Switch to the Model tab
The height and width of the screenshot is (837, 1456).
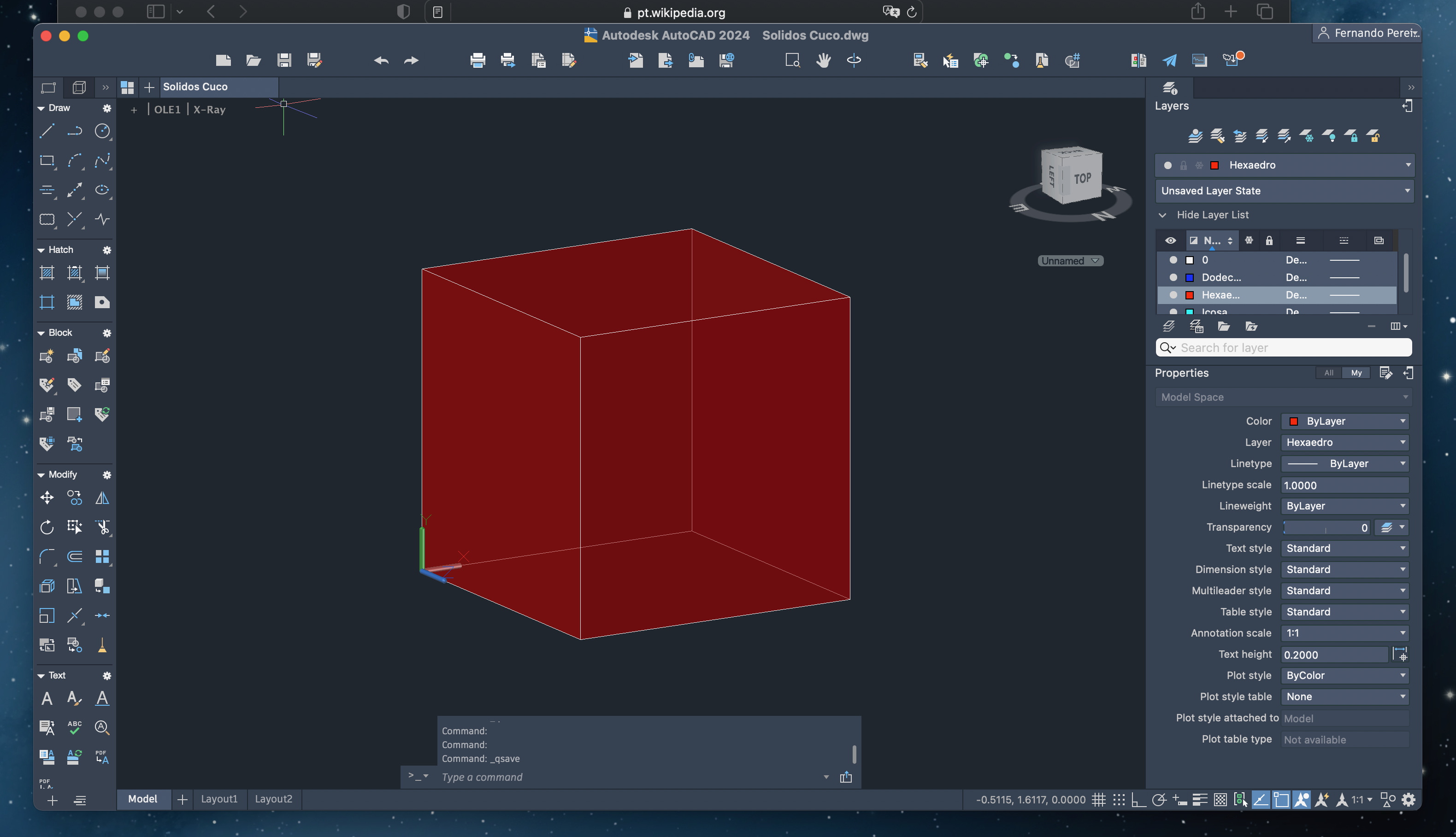pyautogui.click(x=142, y=798)
